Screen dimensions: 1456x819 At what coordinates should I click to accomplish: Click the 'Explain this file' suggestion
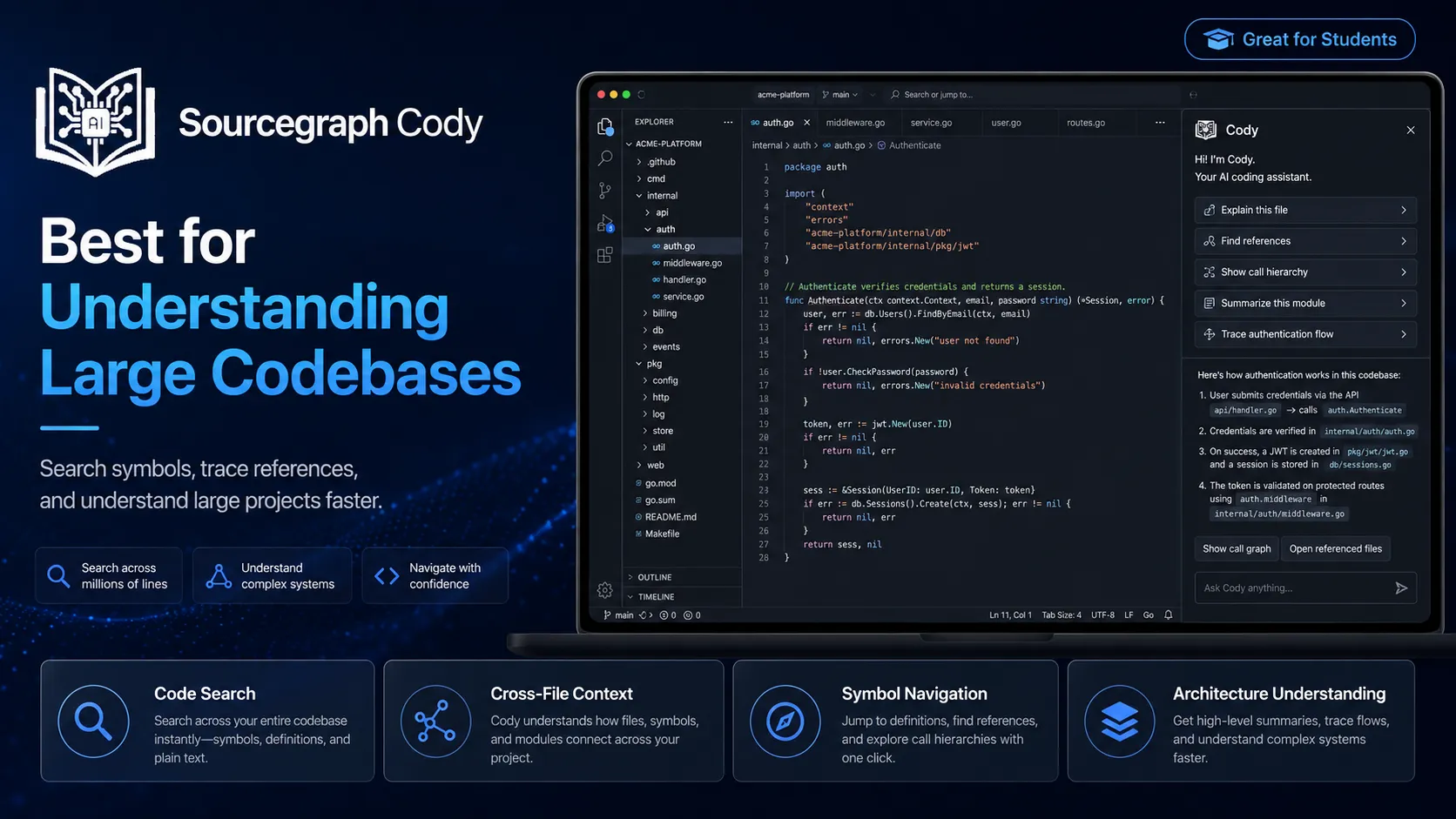tap(1305, 210)
